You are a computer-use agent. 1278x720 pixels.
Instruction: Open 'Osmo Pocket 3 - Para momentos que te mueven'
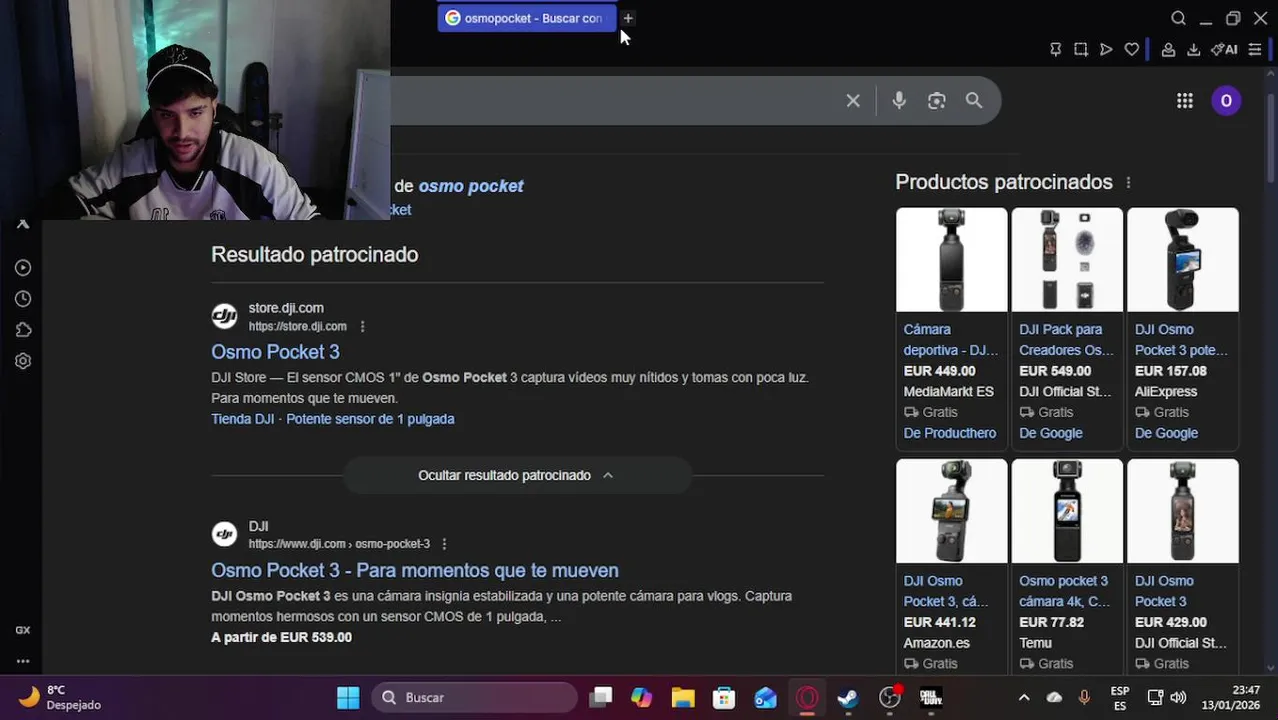415,570
